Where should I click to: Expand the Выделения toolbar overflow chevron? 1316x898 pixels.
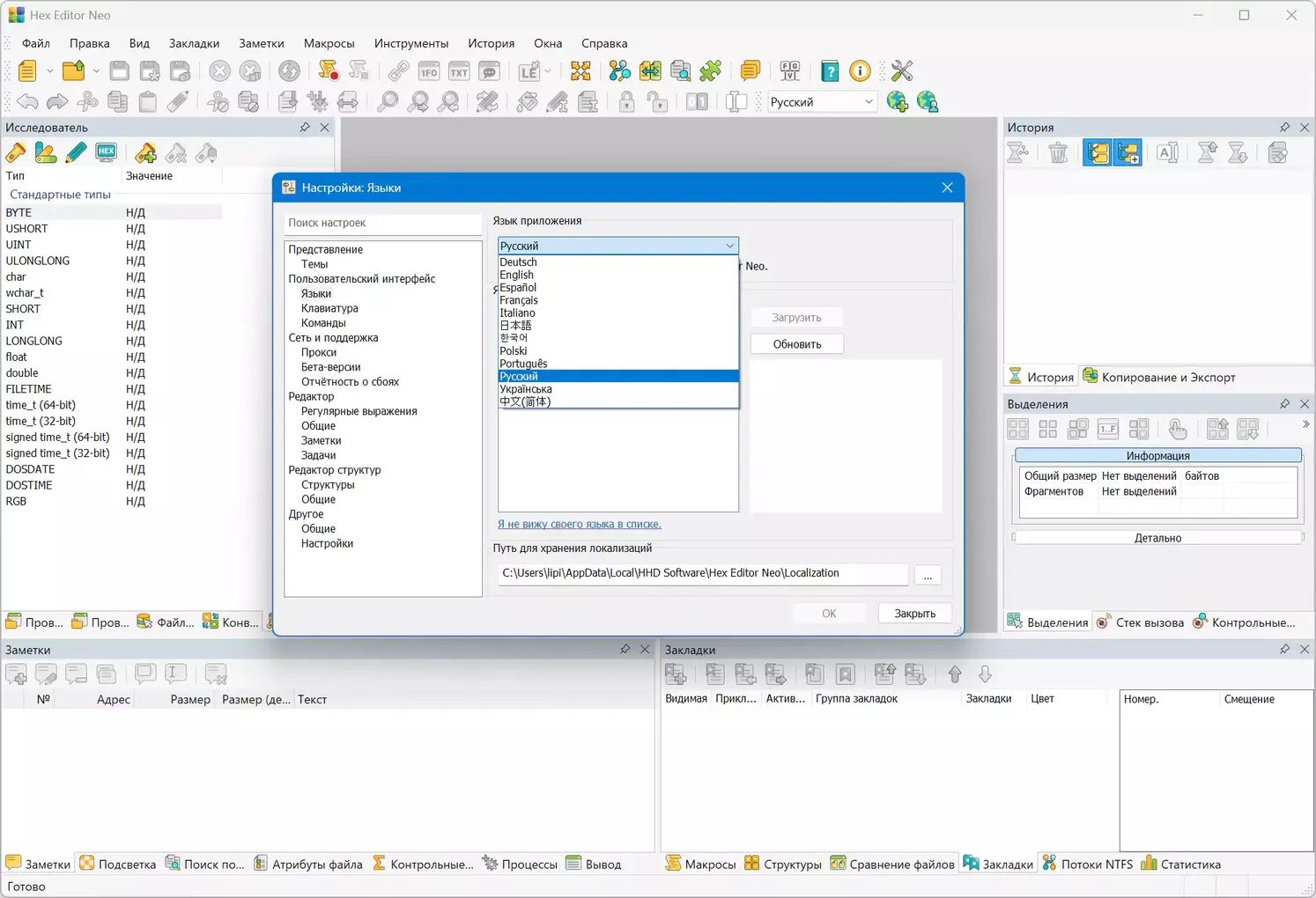click(x=1305, y=424)
